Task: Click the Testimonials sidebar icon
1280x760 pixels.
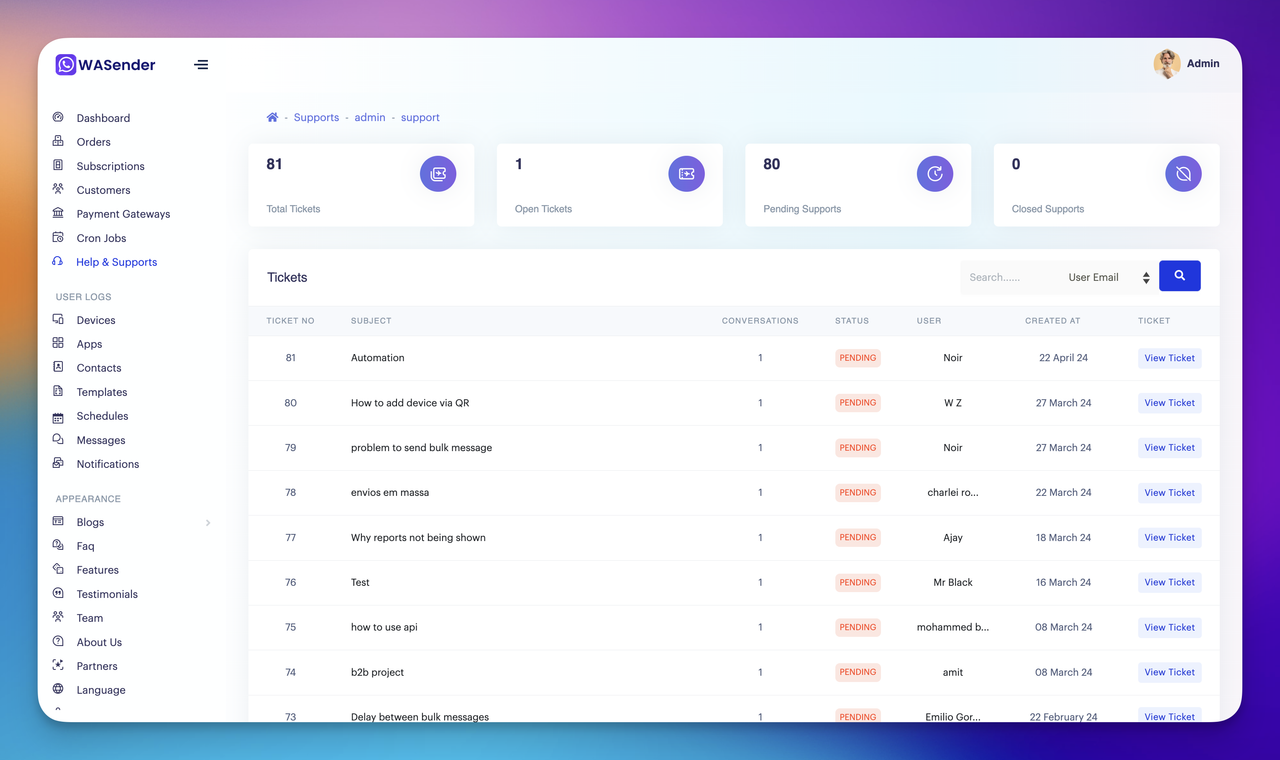Action: coord(58,593)
